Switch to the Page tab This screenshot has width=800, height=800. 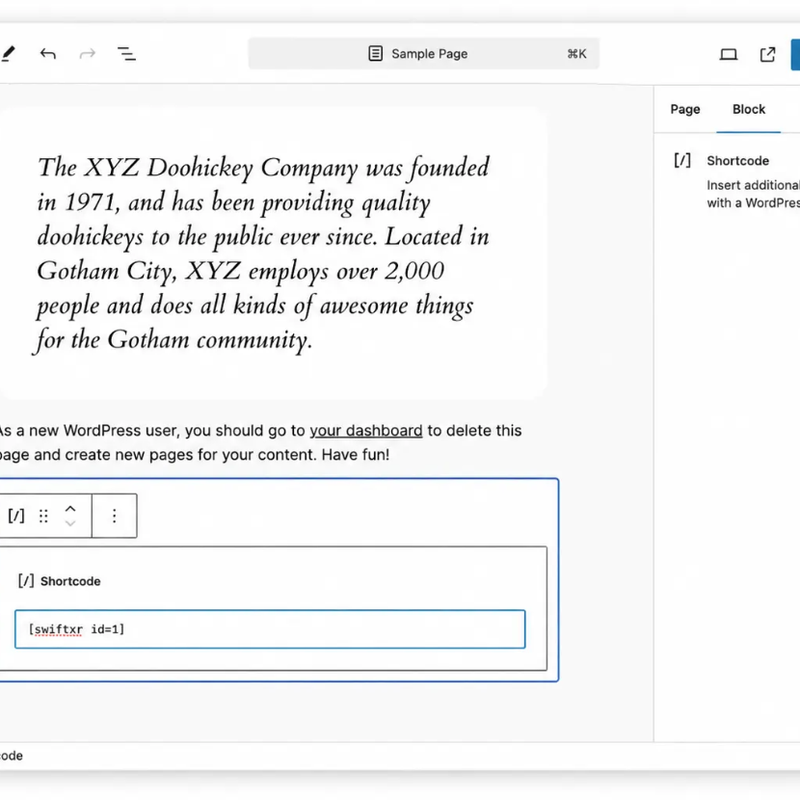[685, 109]
